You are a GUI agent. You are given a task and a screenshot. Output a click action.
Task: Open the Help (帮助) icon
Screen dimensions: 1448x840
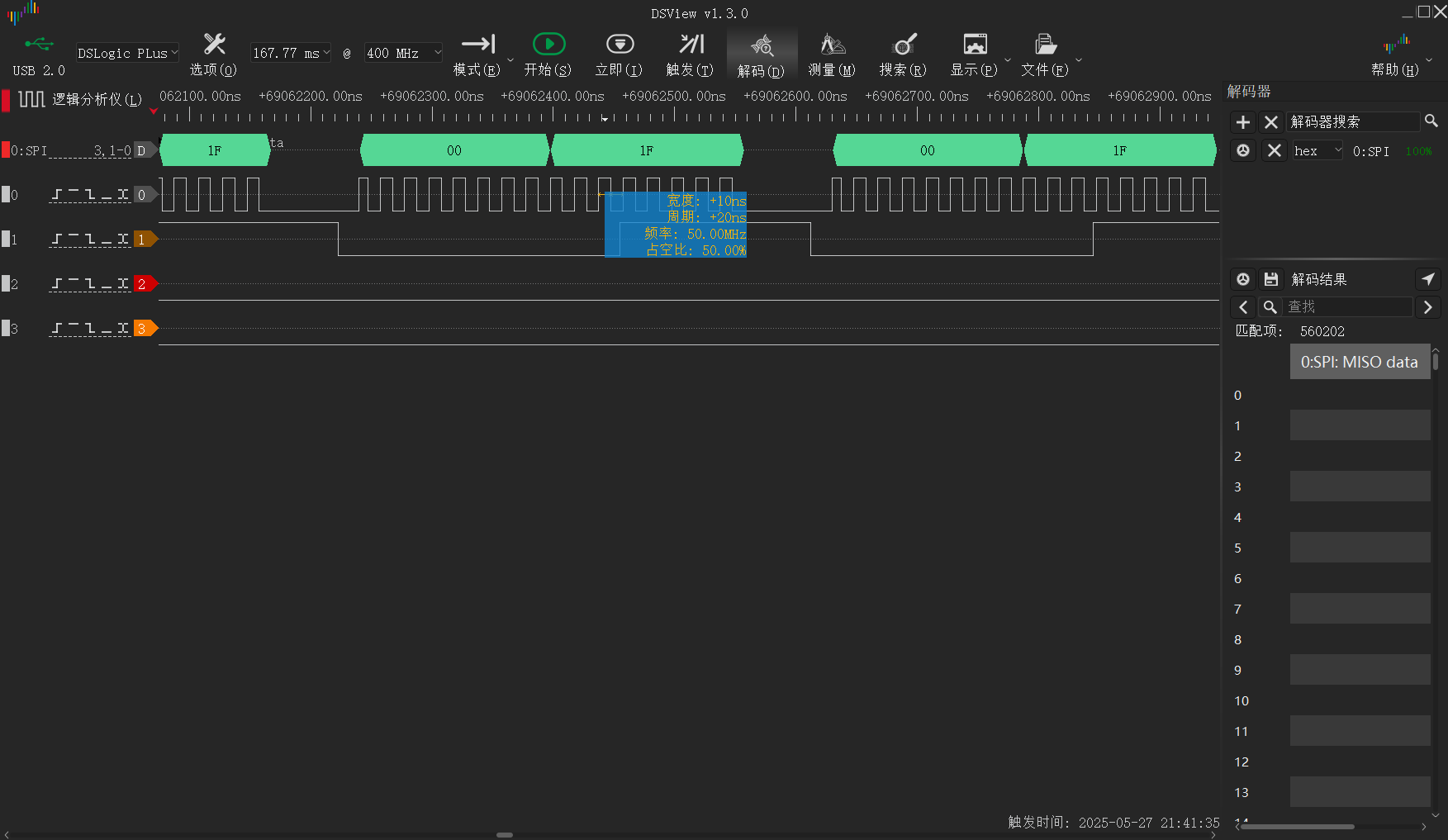(1396, 44)
